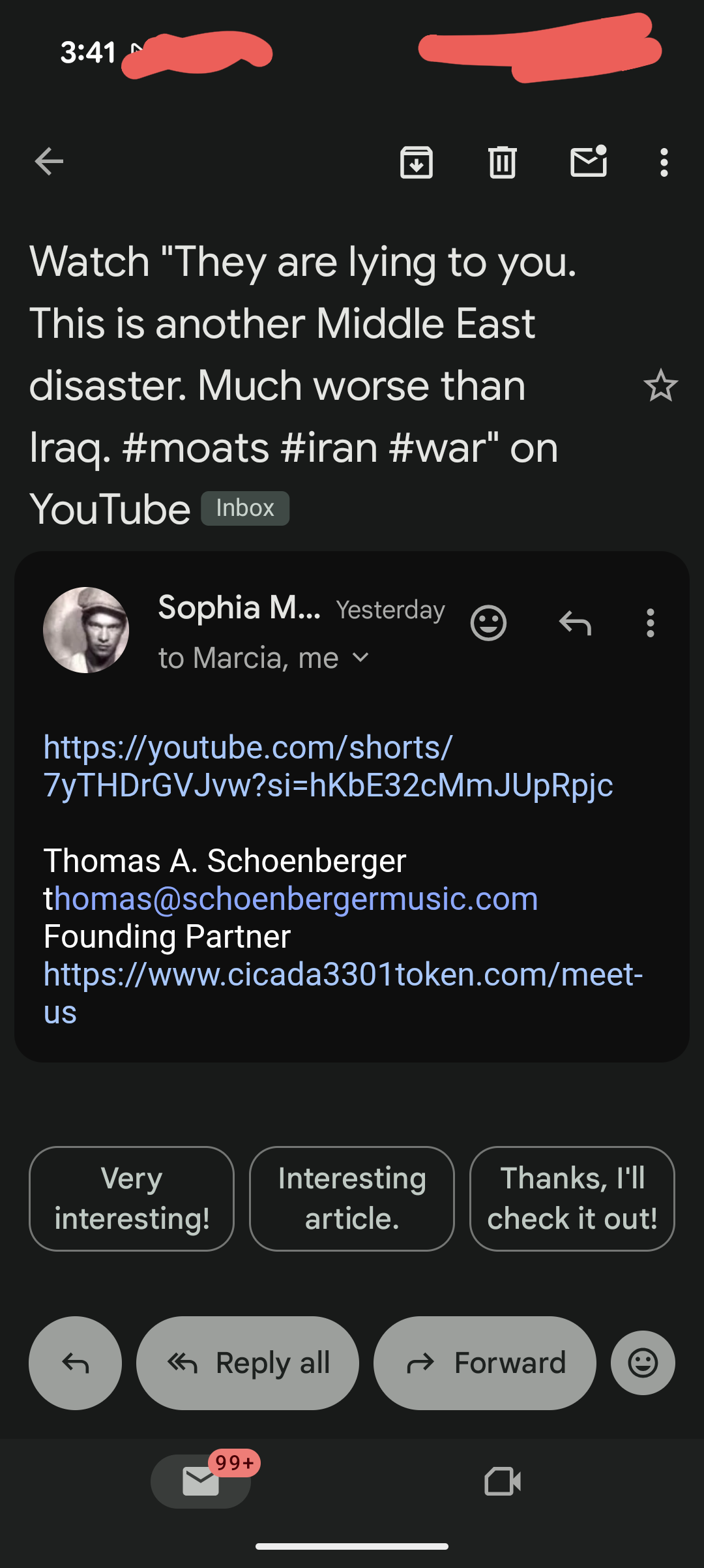Screen dimensions: 704x1568
Task: Select 'Thanks, I'll check it out!' reply
Action: point(572,1198)
